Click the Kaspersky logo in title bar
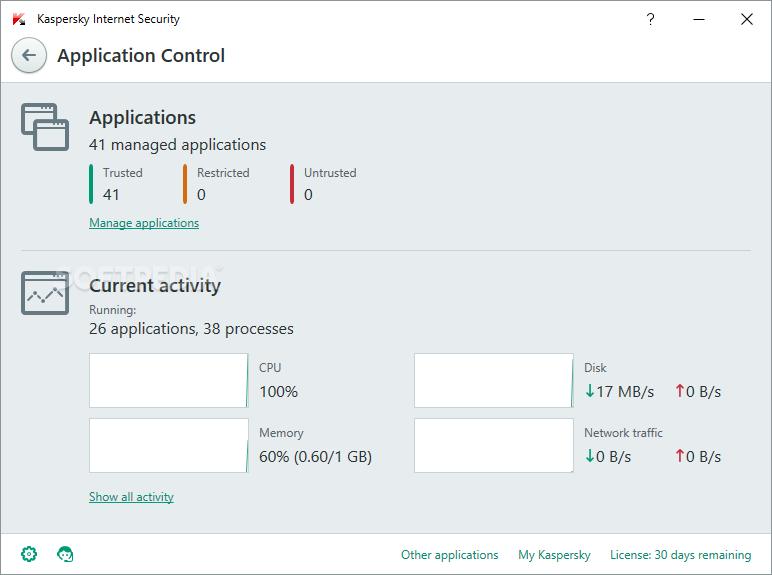Image resolution: width=772 pixels, height=575 pixels. point(19,19)
